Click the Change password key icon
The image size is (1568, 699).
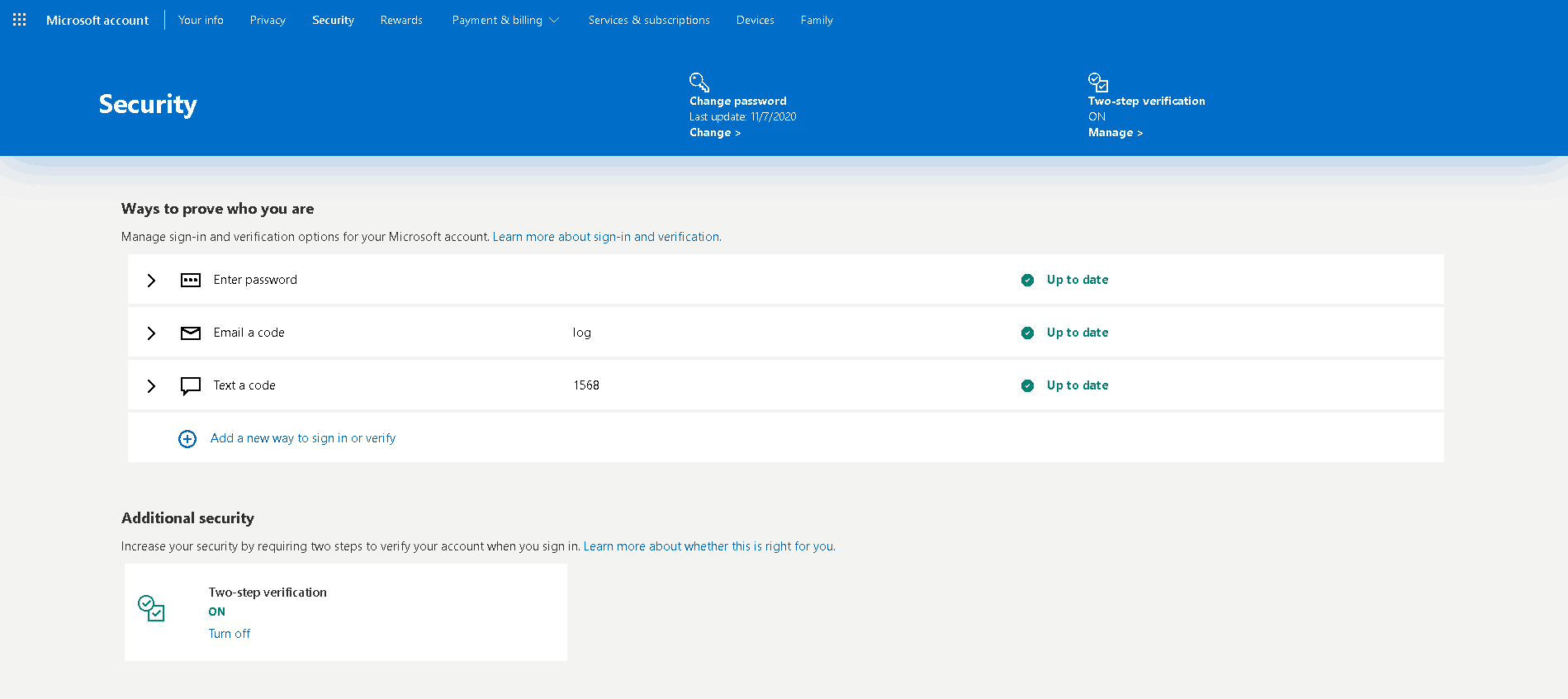[699, 82]
